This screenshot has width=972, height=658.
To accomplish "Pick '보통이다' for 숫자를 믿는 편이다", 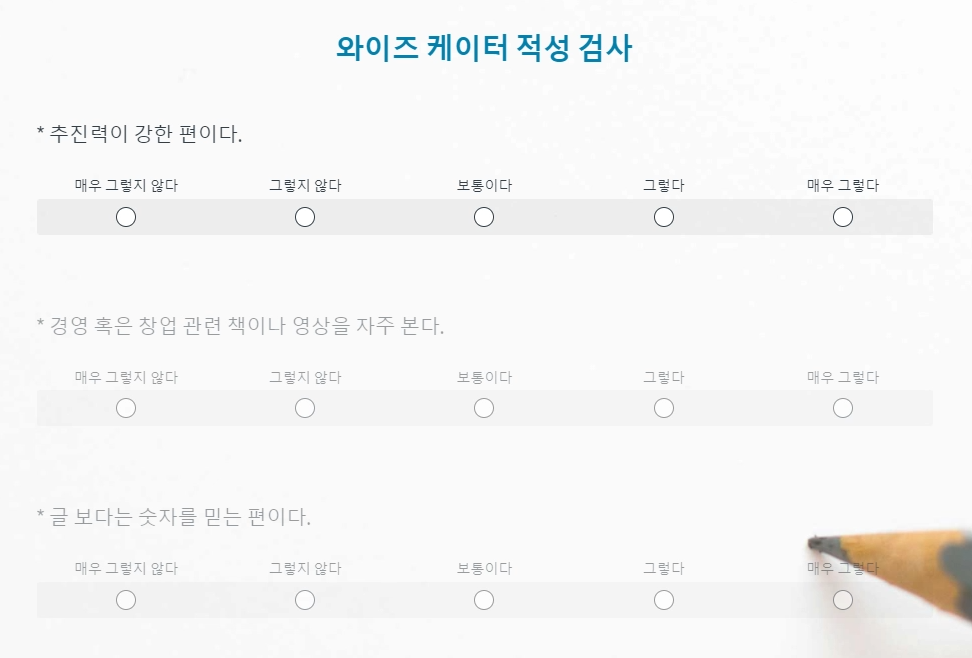I will coord(484,600).
